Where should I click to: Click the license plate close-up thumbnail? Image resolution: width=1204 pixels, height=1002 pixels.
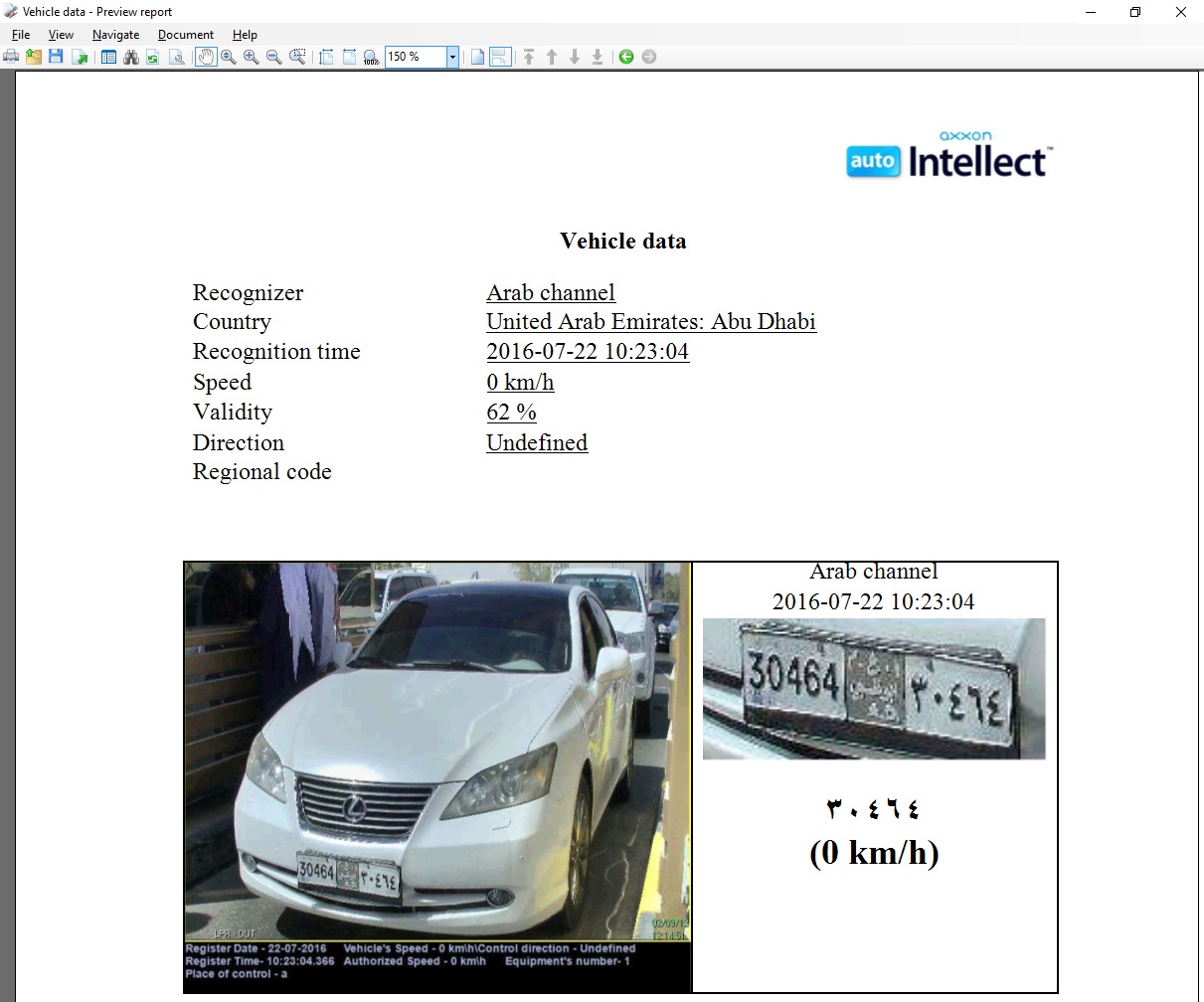(874, 689)
